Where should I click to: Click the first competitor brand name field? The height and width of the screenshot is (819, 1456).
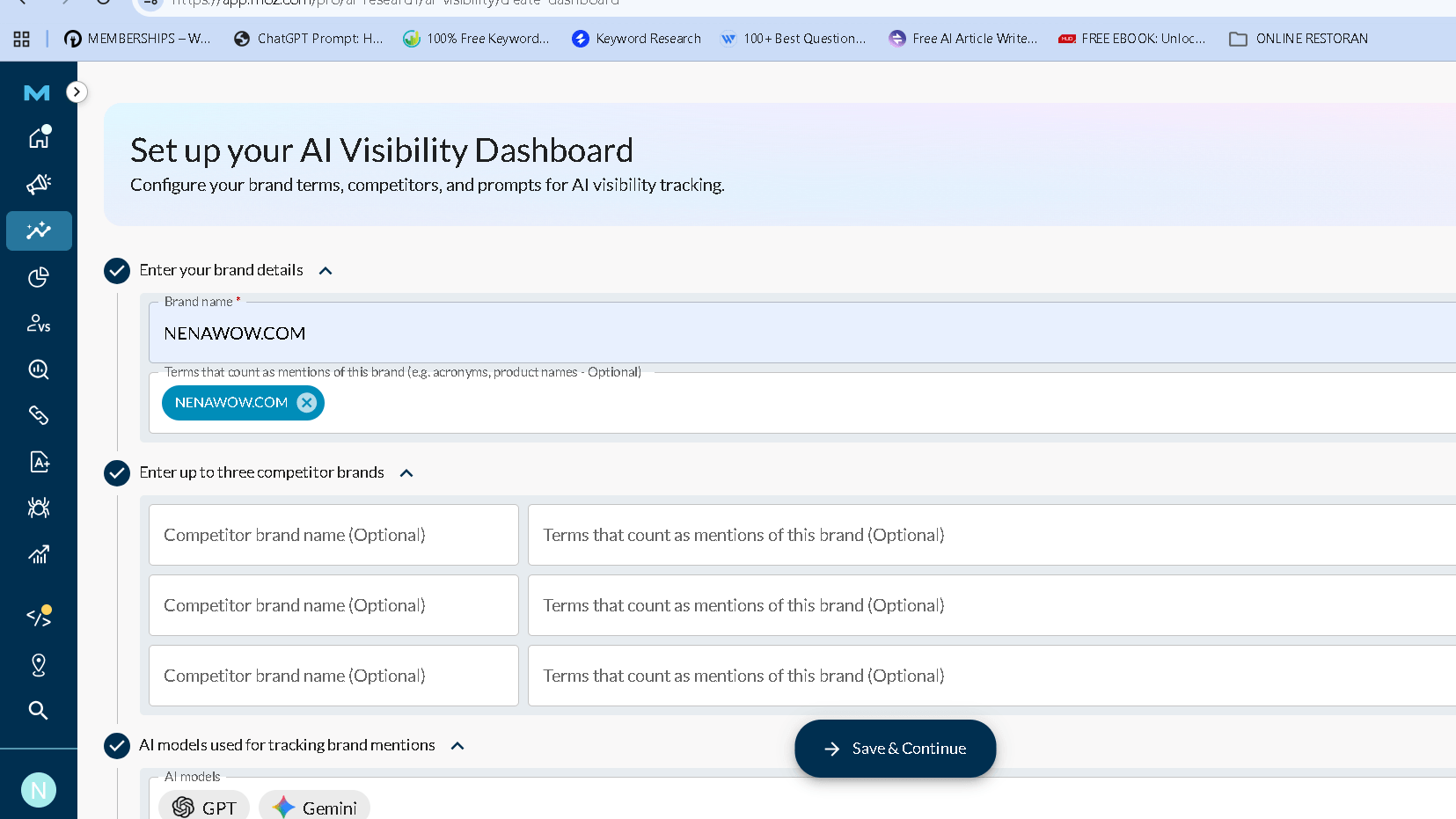coord(333,535)
